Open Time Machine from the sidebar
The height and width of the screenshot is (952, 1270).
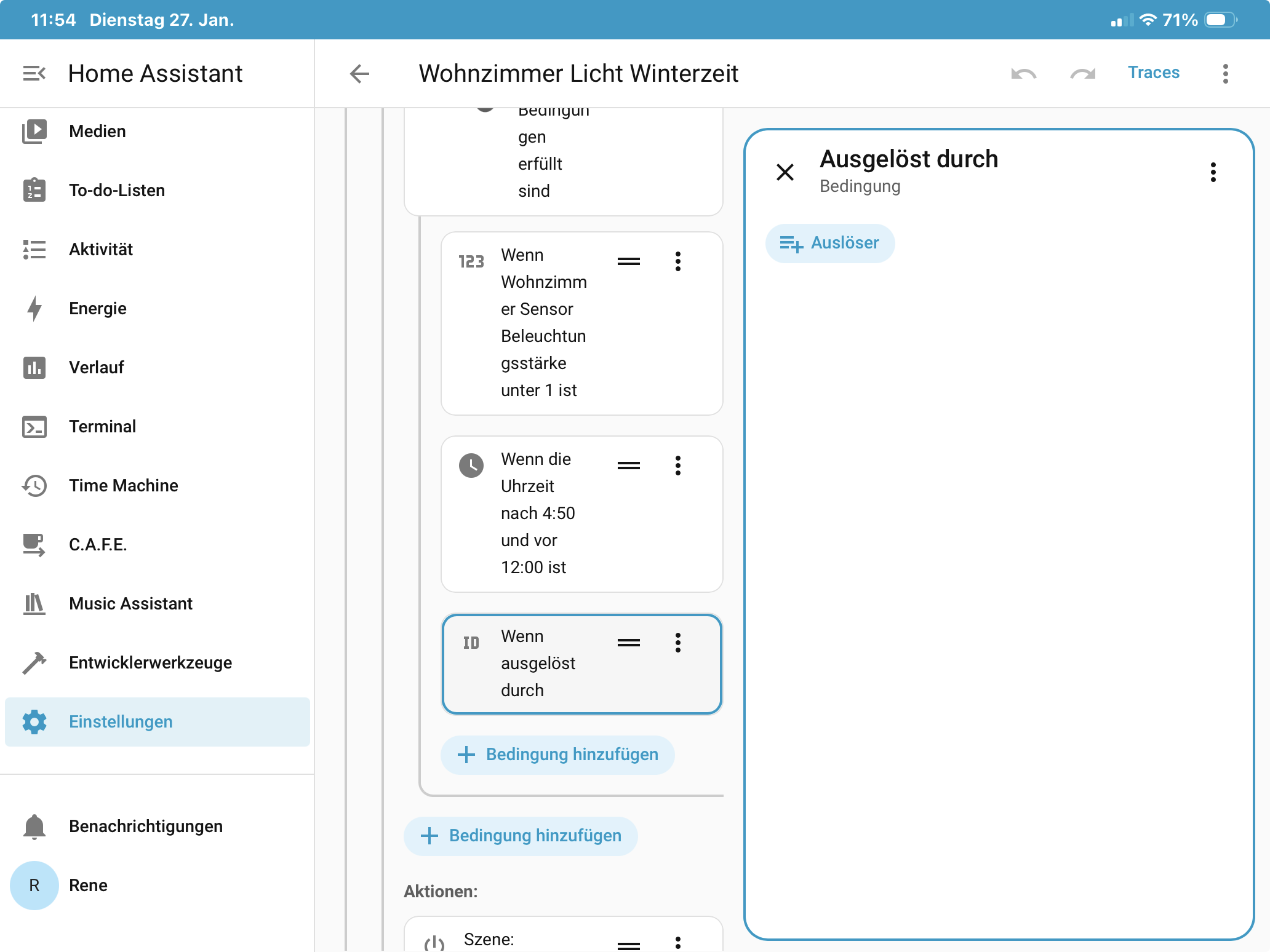[x=123, y=486]
